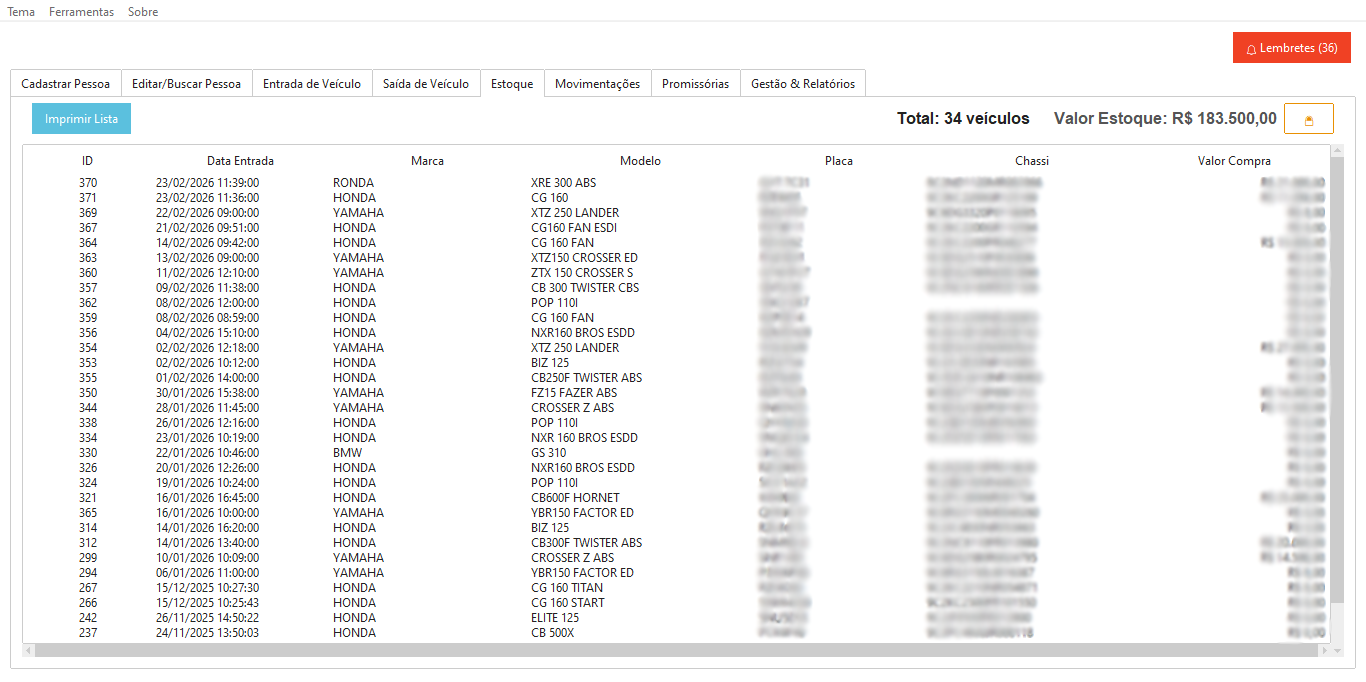Viewport: 1366px width, 682px height.
Task: Switch to the Cadastrar Pessoa tab
Action: tap(66, 84)
